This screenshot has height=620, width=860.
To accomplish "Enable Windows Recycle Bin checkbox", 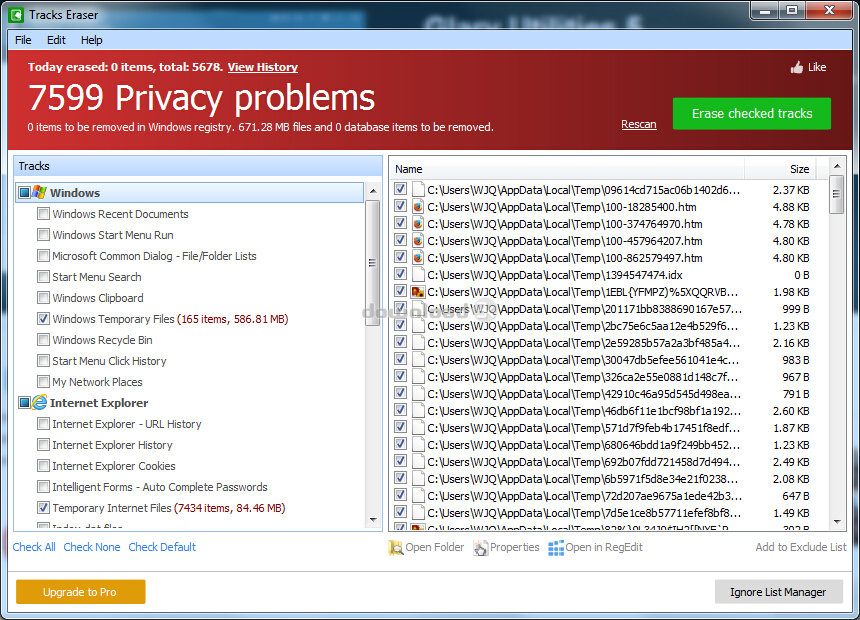I will [43, 339].
